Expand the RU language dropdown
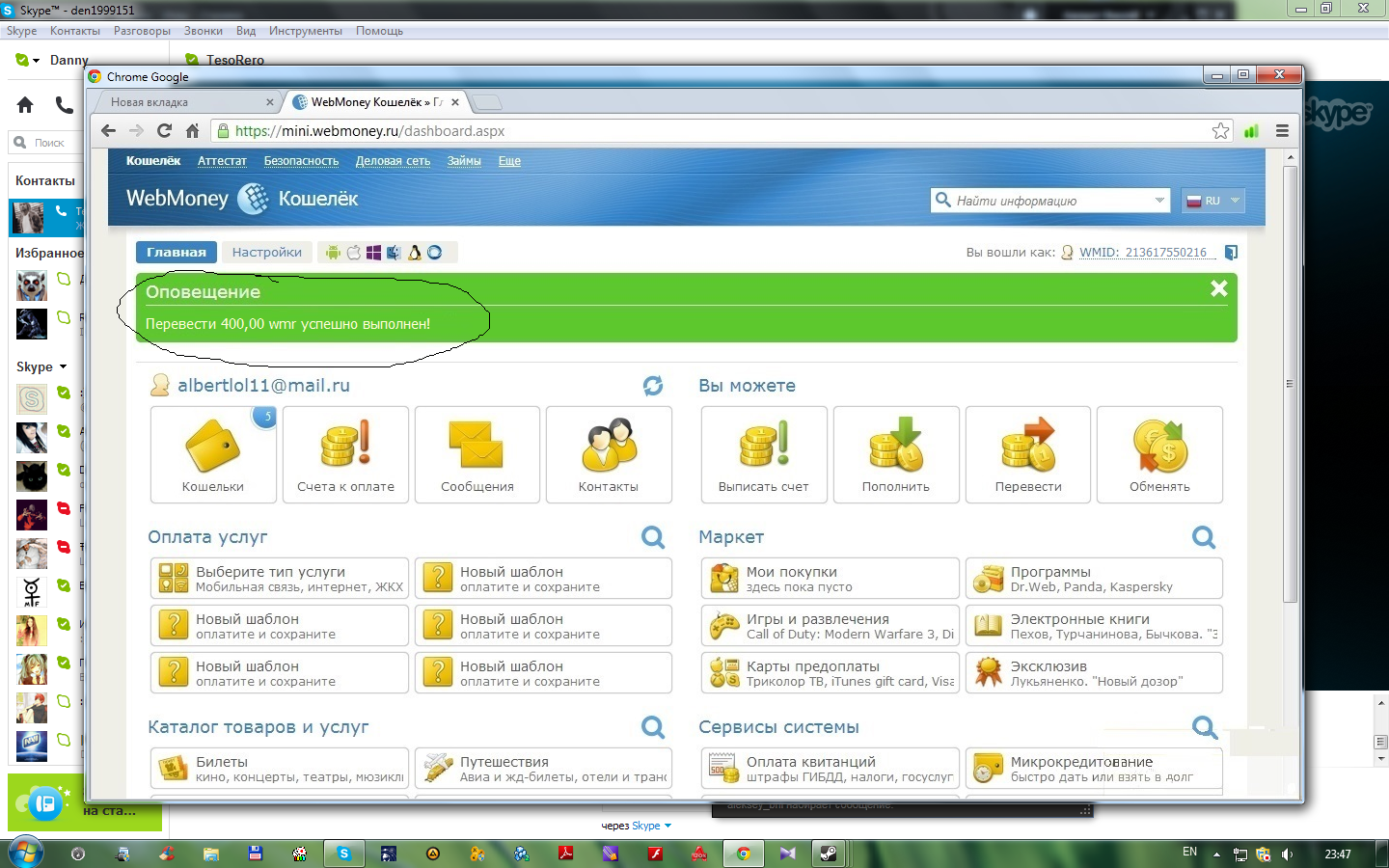This screenshot has width=1389, height=868. click(1213, 201)
